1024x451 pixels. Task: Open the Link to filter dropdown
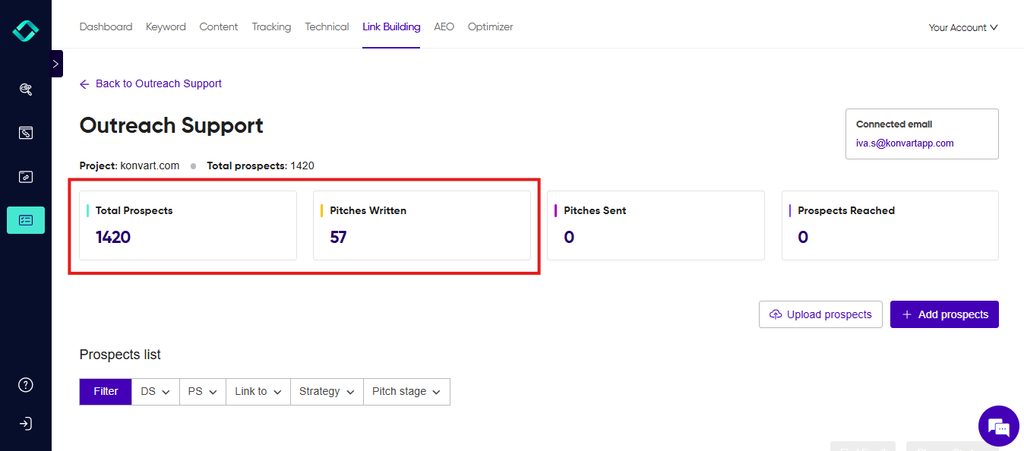(x=258, y=392)
